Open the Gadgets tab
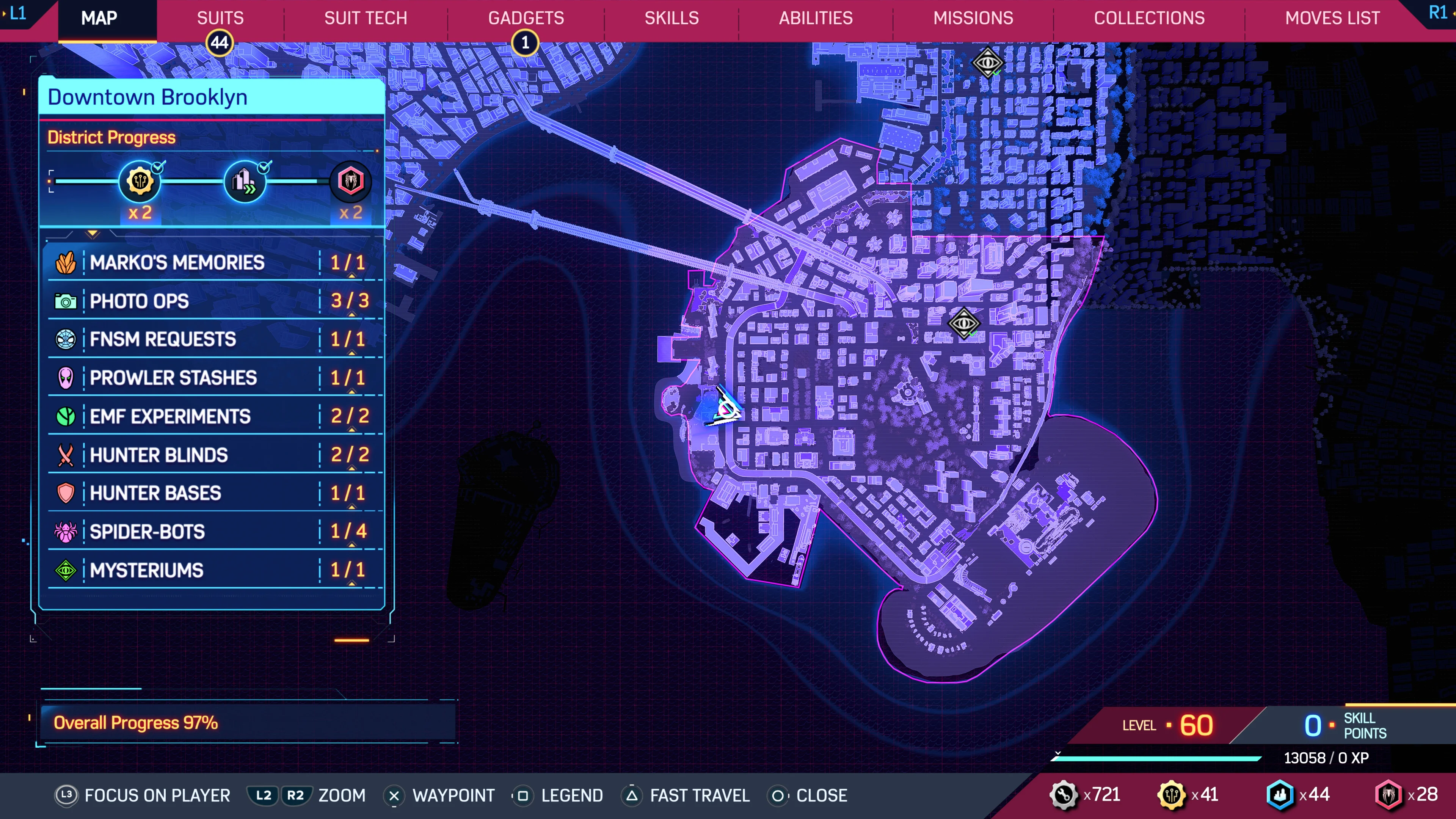The width and height of the screenshot is (1456, 819). pyautogui.click(x=526, y=18)
